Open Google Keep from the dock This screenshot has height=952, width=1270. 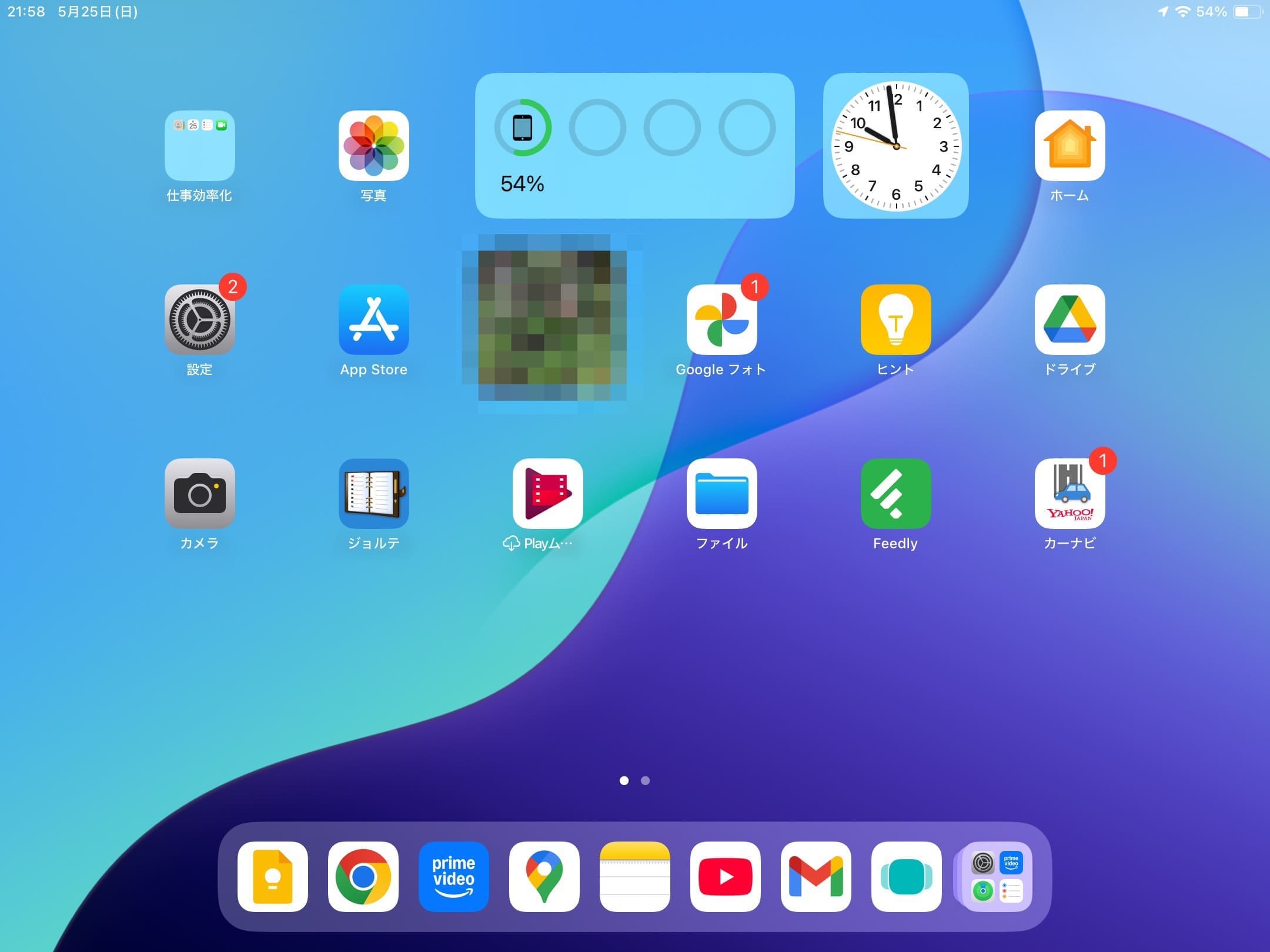tap(273, 877)
